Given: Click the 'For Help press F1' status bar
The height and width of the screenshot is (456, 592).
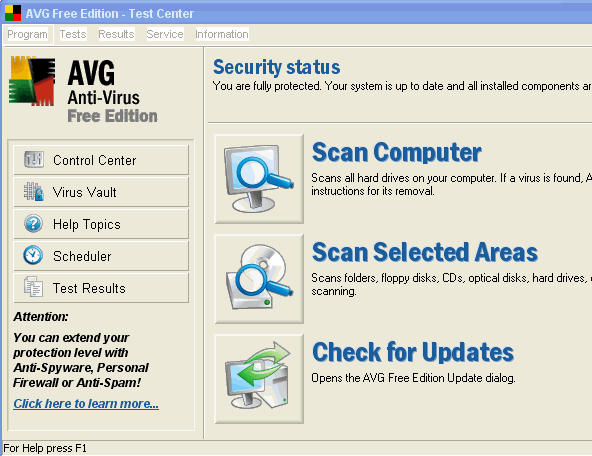Looking at the screenshot, I should [x=45, y=448].
